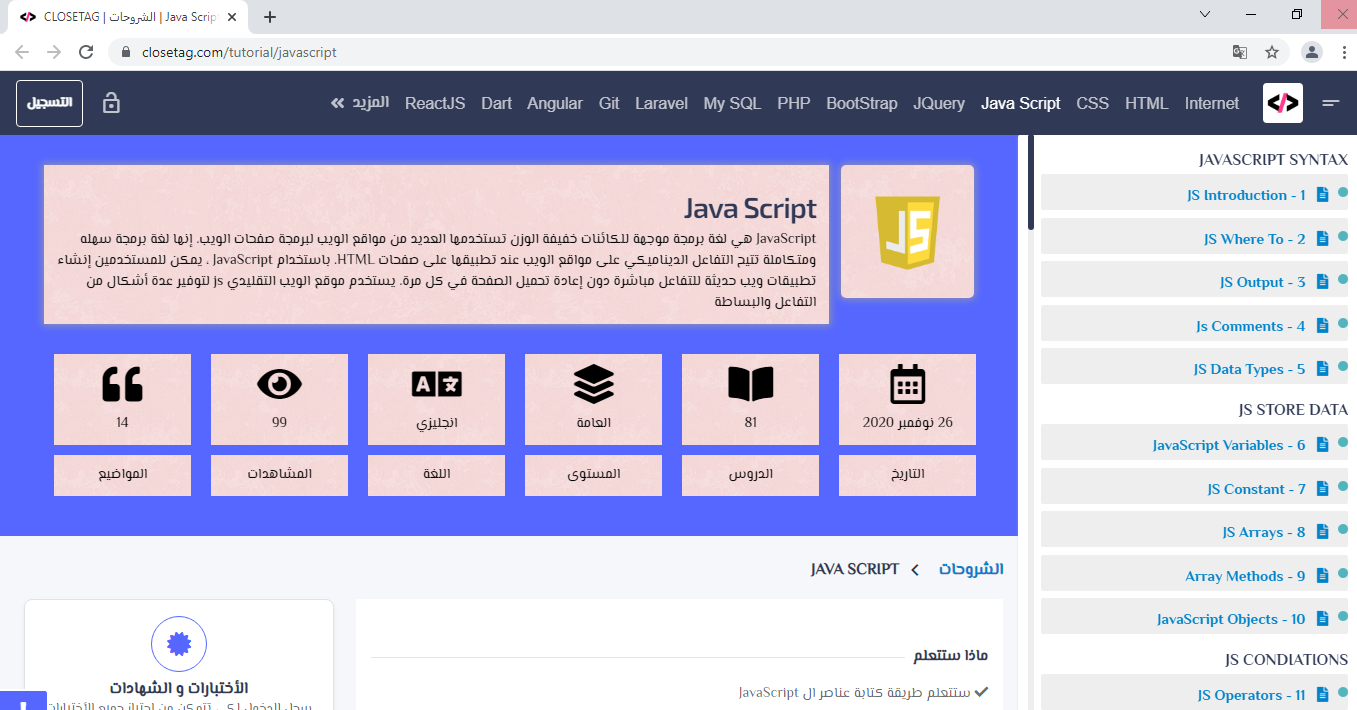Viewport: 1357px width, 710px height.
Task: Reload the page with the refresh icon
Action: coord(86,52)
